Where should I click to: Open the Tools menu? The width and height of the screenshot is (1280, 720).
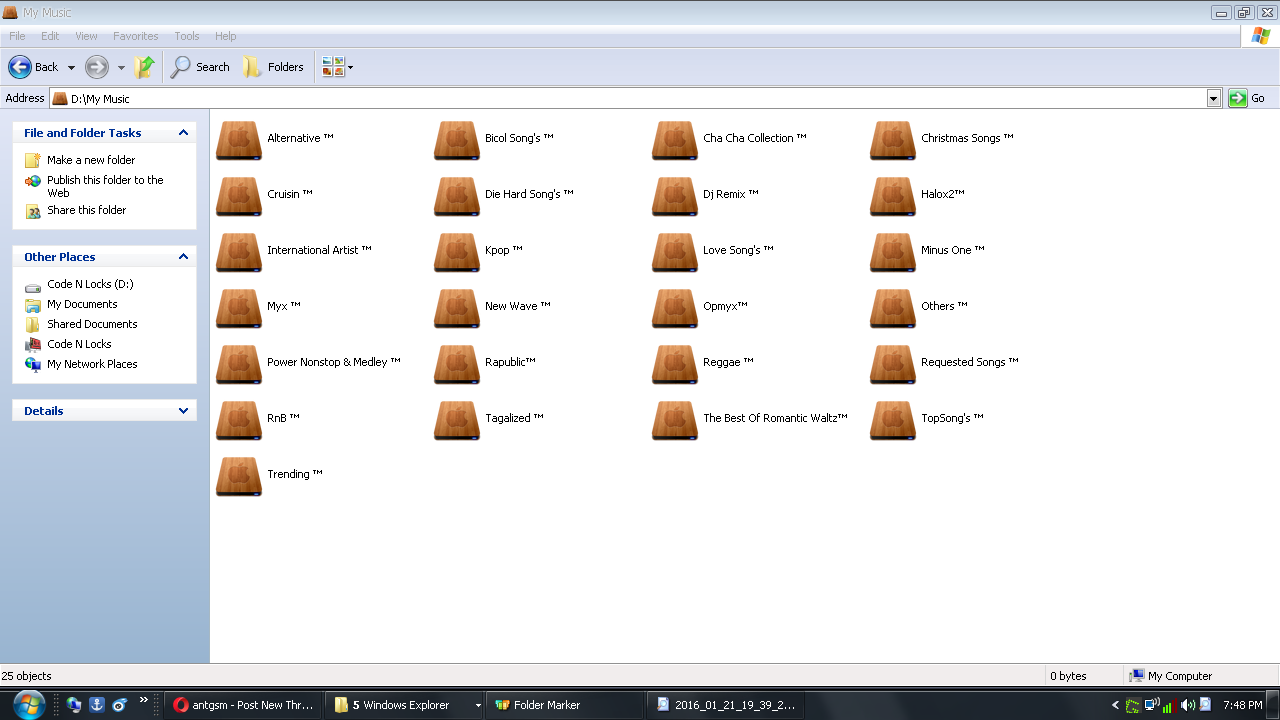coord(187,36)
